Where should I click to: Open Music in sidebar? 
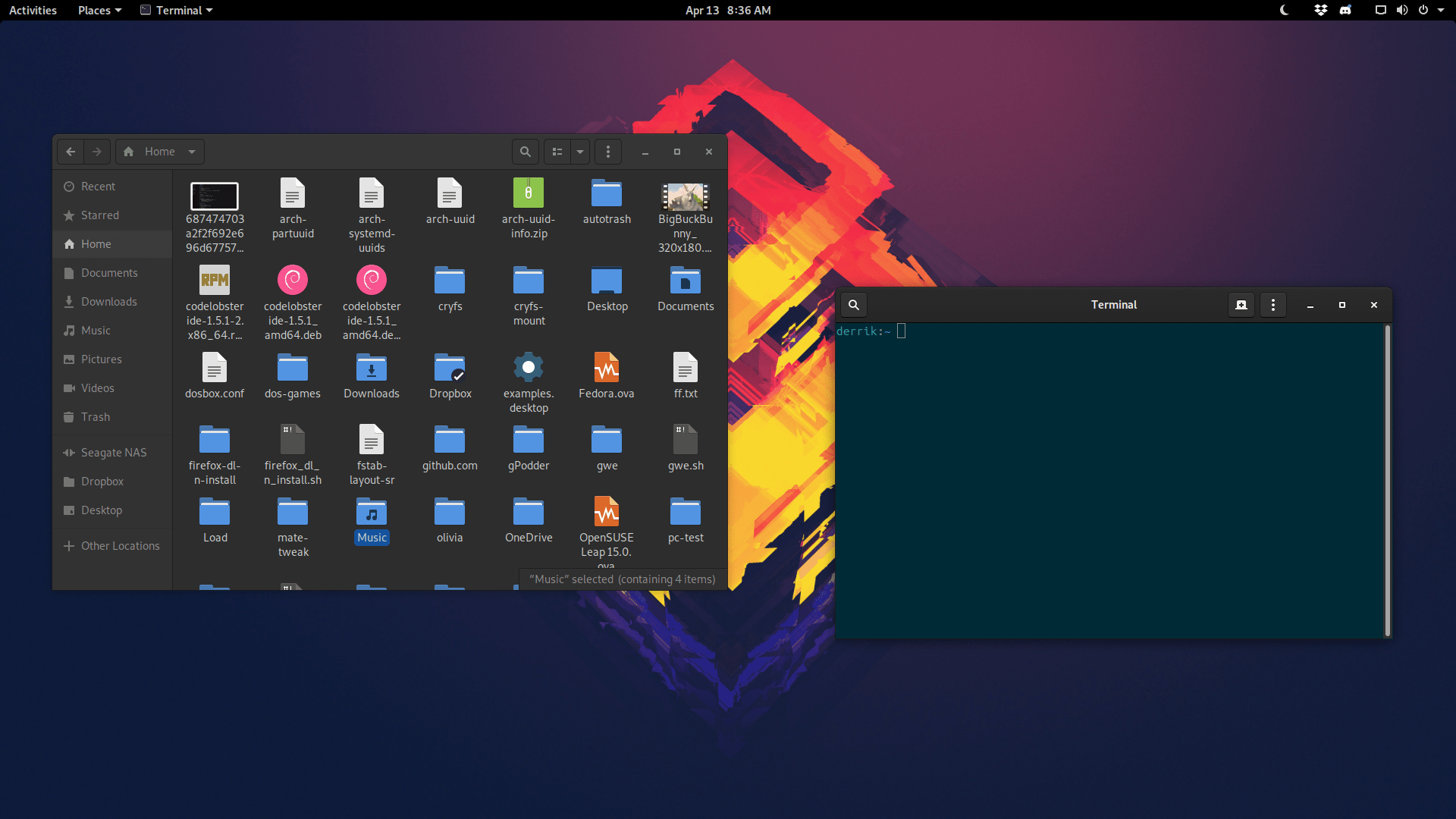(112, 331)
